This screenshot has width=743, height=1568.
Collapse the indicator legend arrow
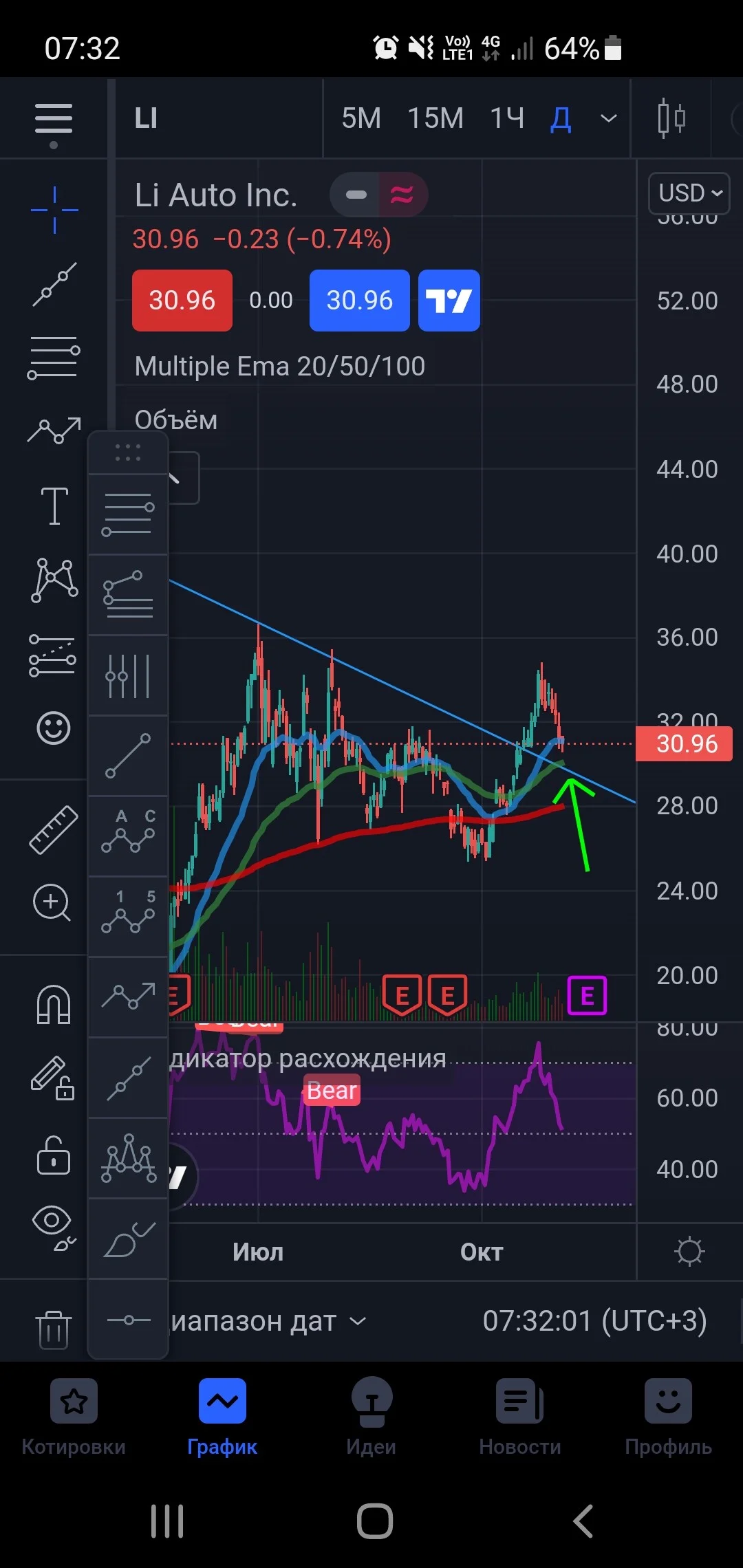coord(183,478)
